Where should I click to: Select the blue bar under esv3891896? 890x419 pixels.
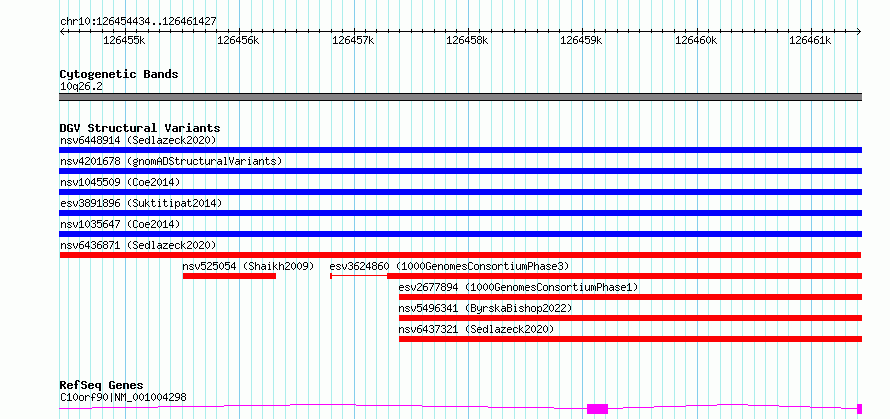[461, 213]
